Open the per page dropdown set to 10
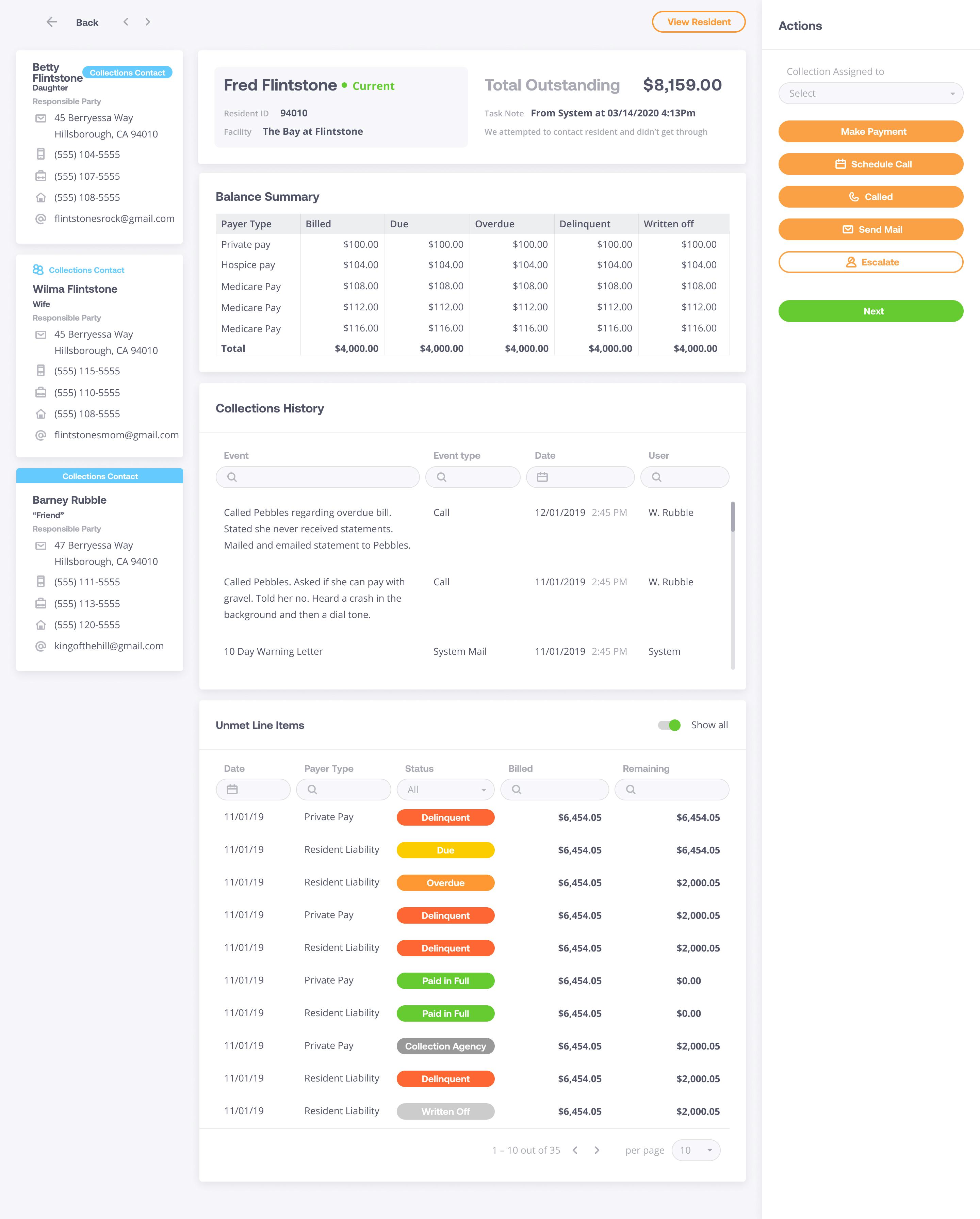Viewport: 980px width, 1219px height. click(696, 1150)
